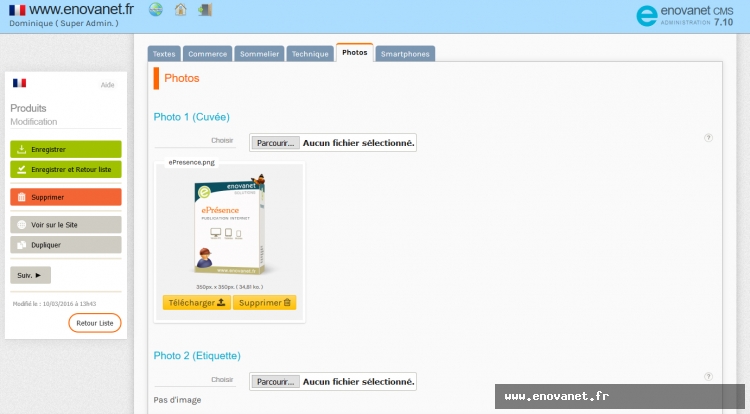
Task: Open Voir sur le Site
Action: tap(66, 225)
